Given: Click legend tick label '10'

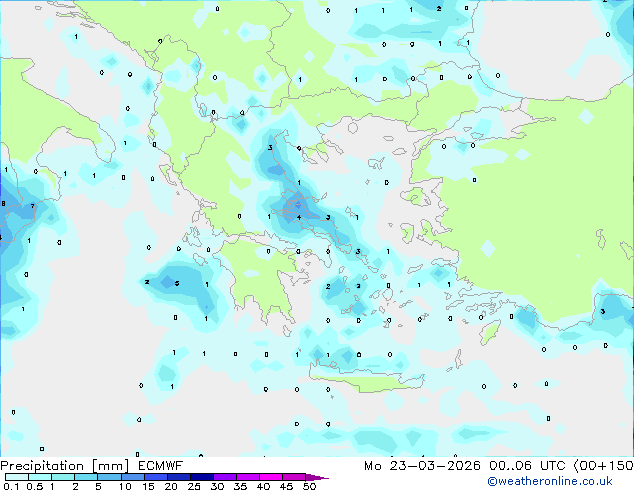Looking at the screenshot, I should click(x=125, y=486).
